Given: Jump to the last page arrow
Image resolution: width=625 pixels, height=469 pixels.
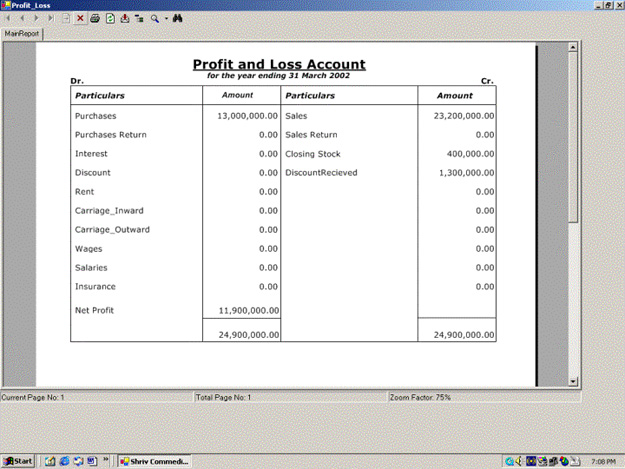Looking at the screenshot, I should 51,18.
